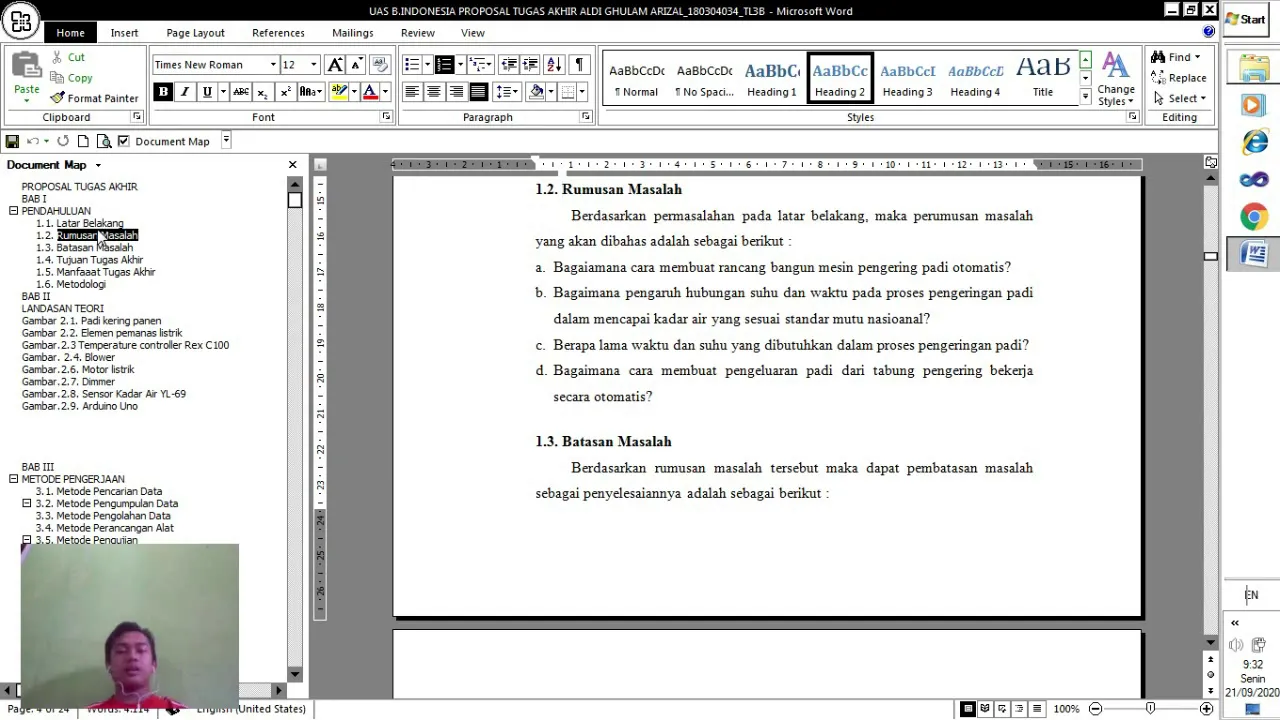The height and width of the screenshot is (720, 1280).
Task: Click the zoom out minus button
Action: coord(1095,709)
